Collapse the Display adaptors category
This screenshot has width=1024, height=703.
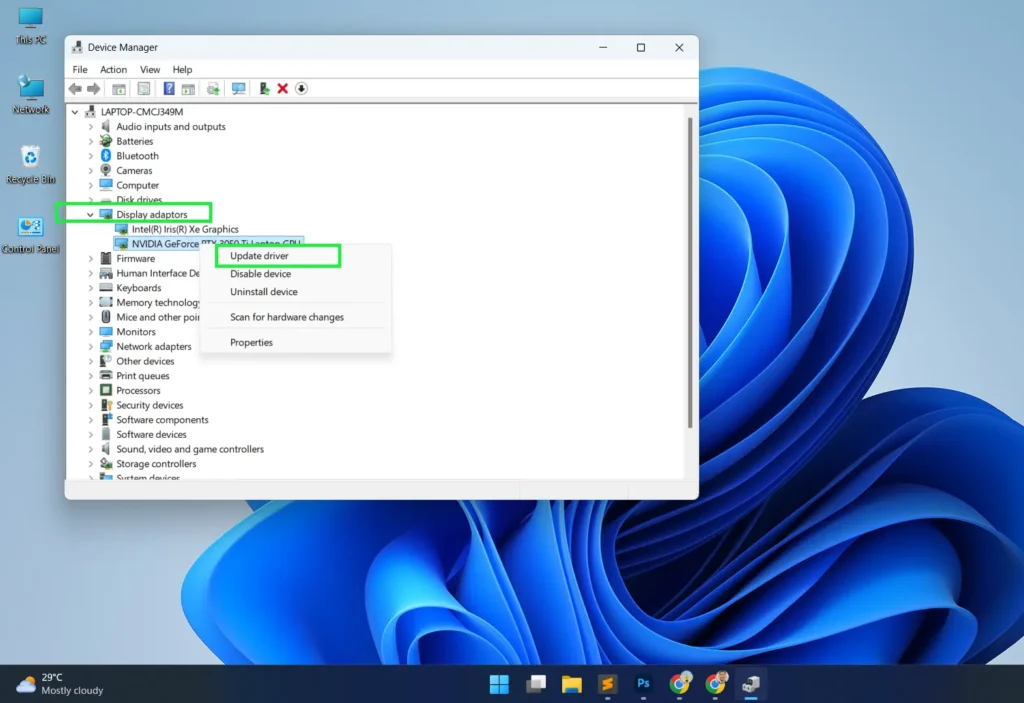[89, 214]
